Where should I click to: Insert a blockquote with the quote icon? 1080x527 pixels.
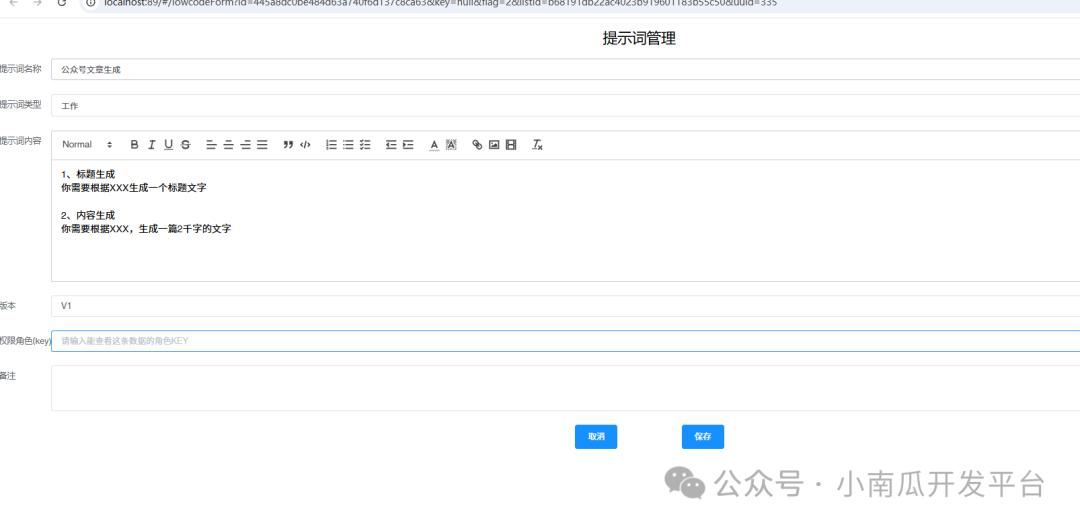(289, 145)
